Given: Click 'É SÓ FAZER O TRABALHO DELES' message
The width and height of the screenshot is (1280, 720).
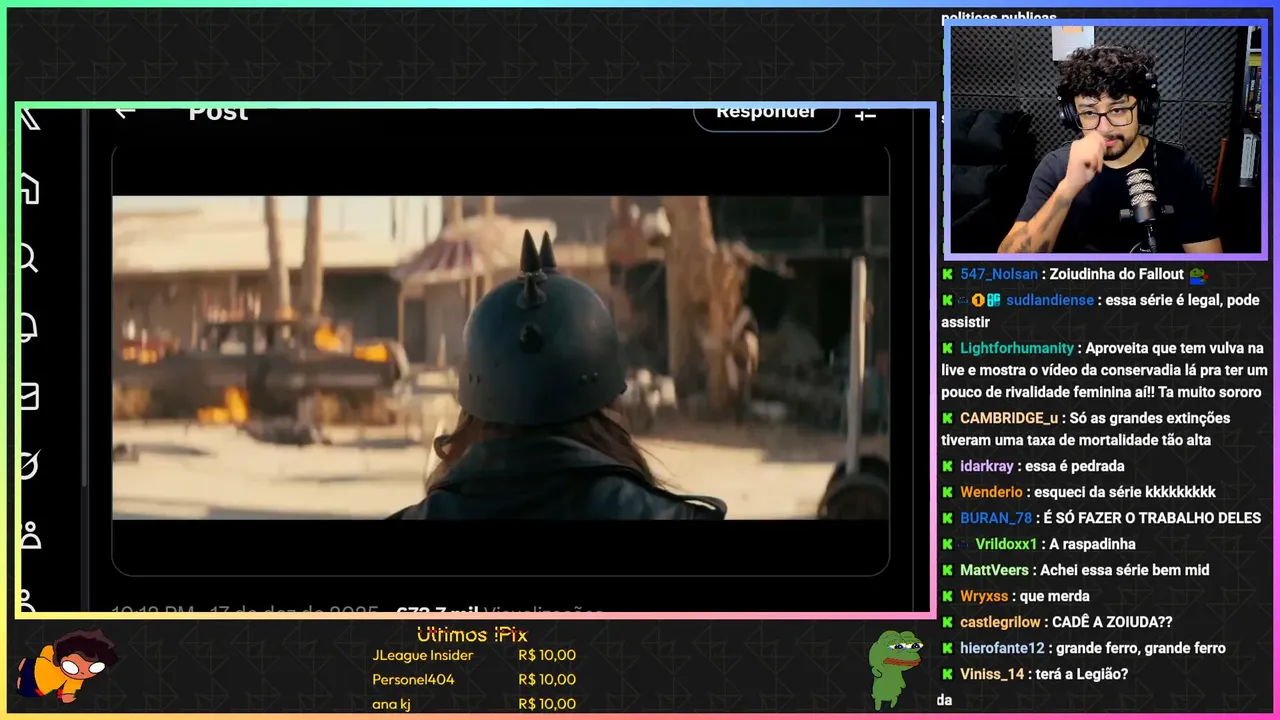Looking at the screenshot, I should pos(1152,518).
